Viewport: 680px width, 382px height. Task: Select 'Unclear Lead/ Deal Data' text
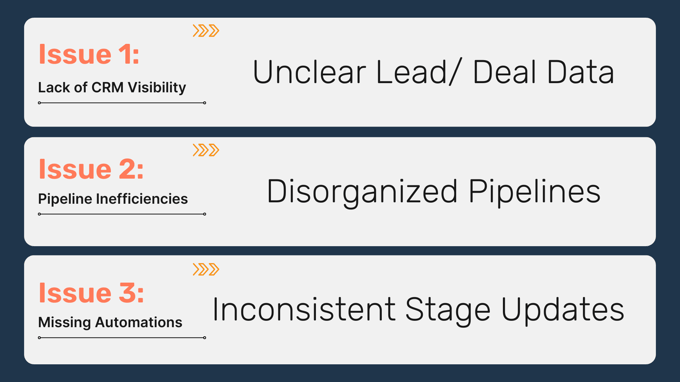(x=433, y=72)
